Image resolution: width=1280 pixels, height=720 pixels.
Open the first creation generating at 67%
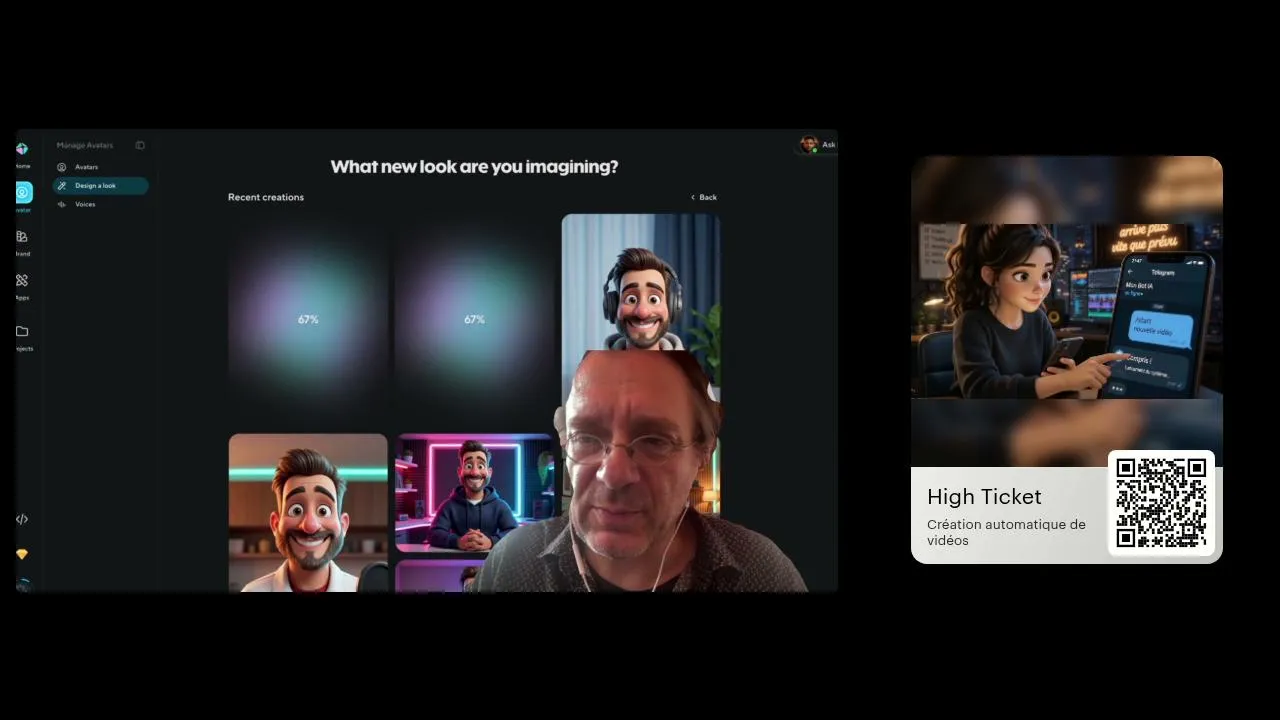click(308, 319)
